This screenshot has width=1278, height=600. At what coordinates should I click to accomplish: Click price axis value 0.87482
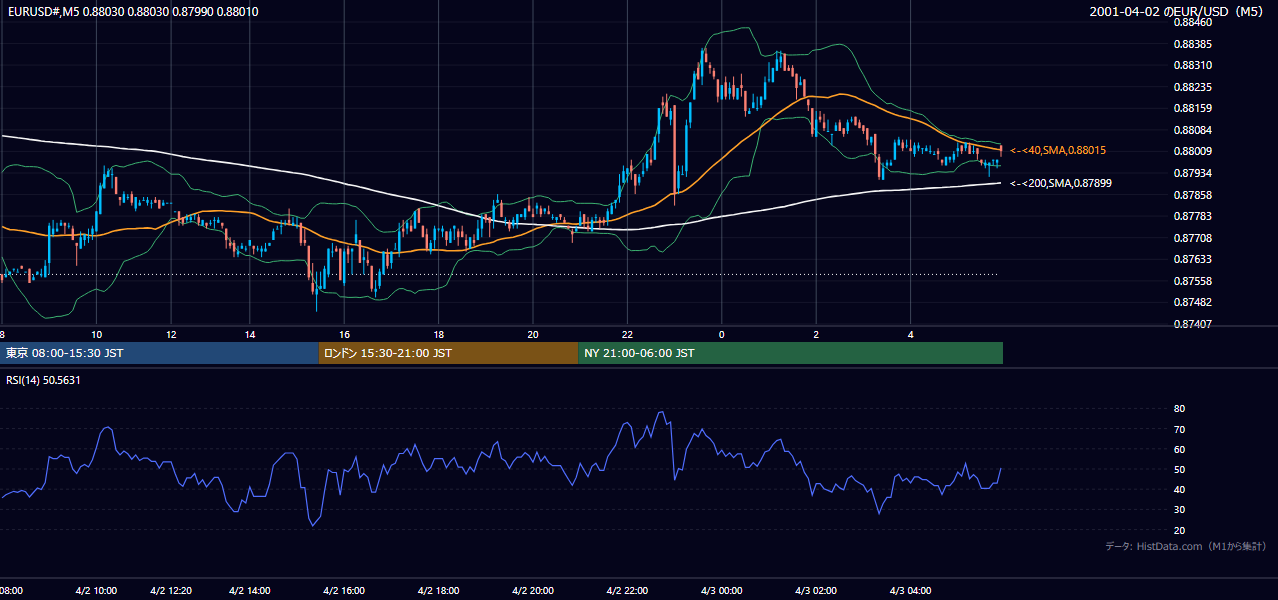pyautogui.click(x=1193, y=302)
